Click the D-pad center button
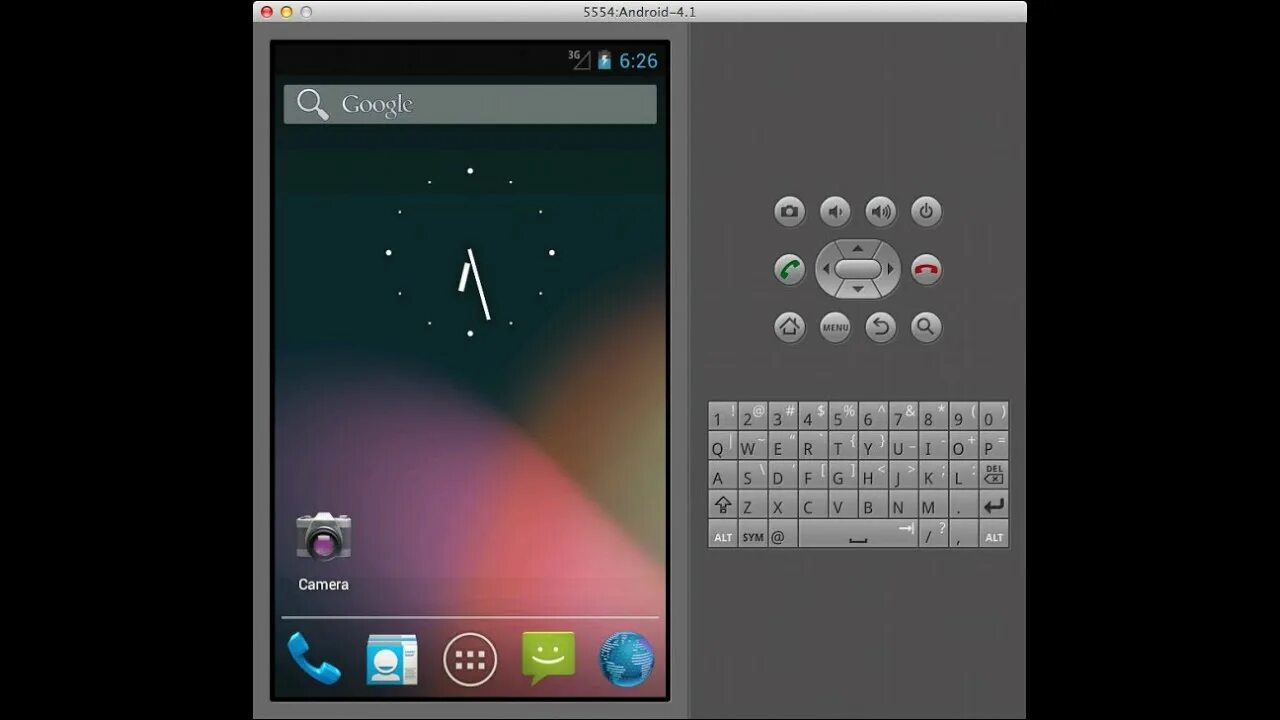 tap(858, 269)
